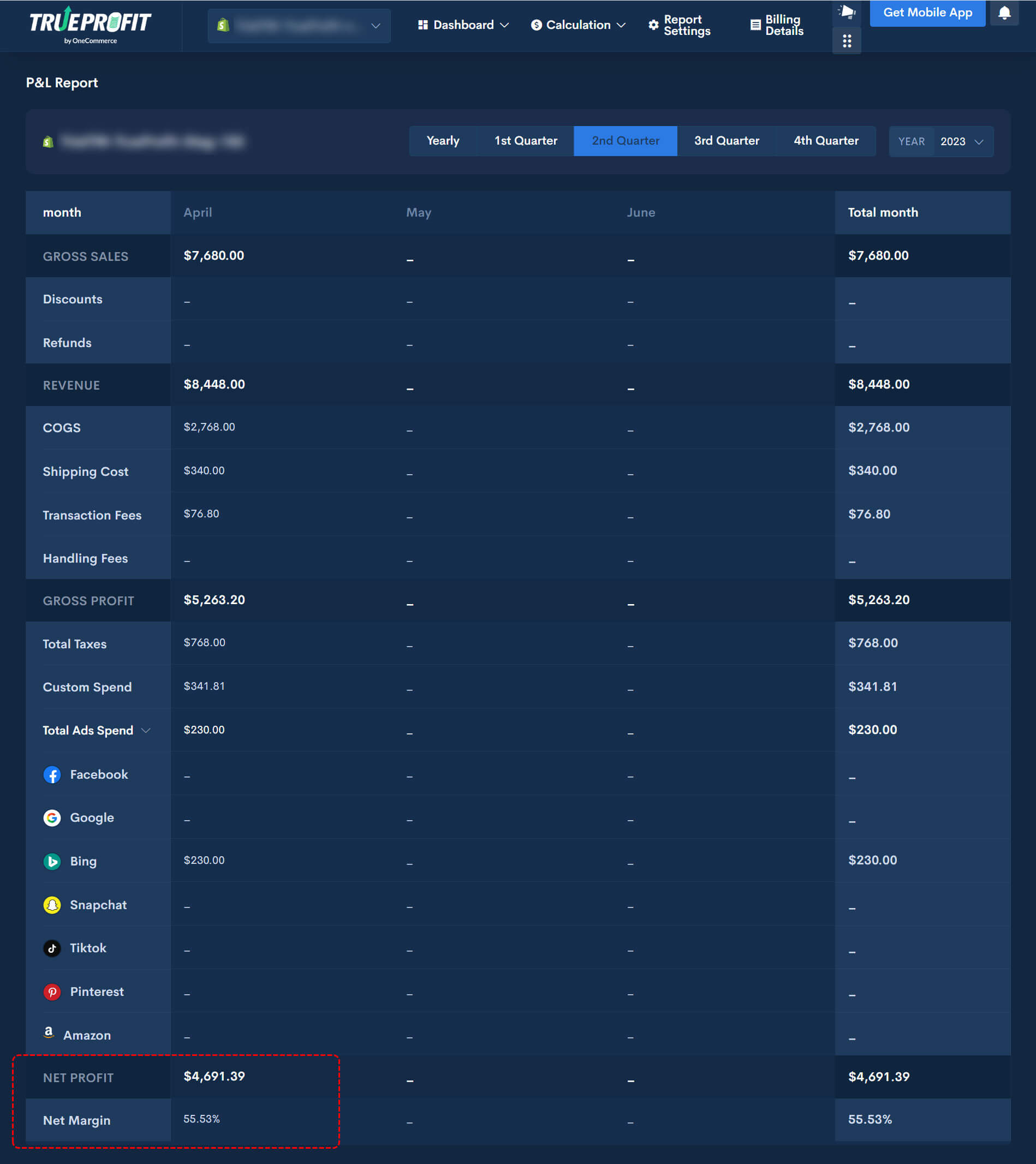Click the Facebook ads icon

pyautogui.click(x=52, y=774)
